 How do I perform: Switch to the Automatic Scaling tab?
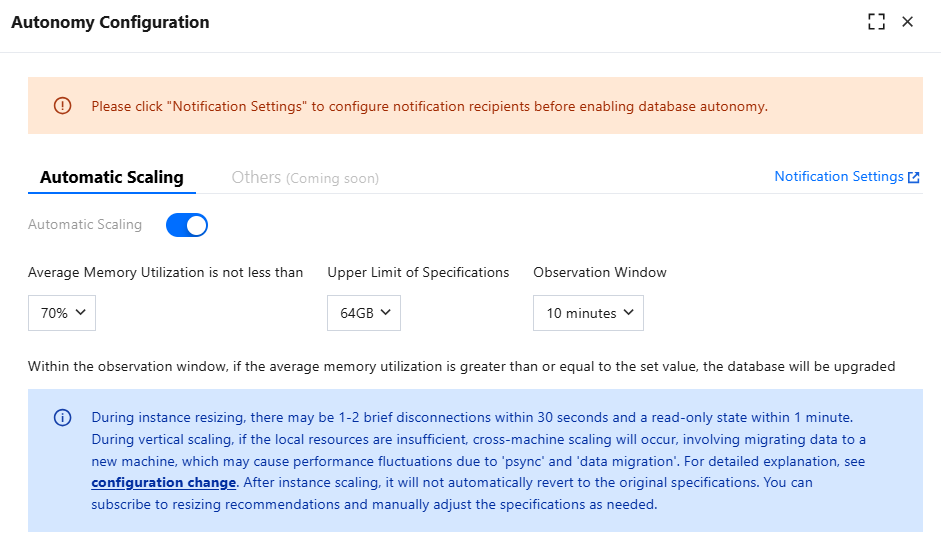click(112, 177)
